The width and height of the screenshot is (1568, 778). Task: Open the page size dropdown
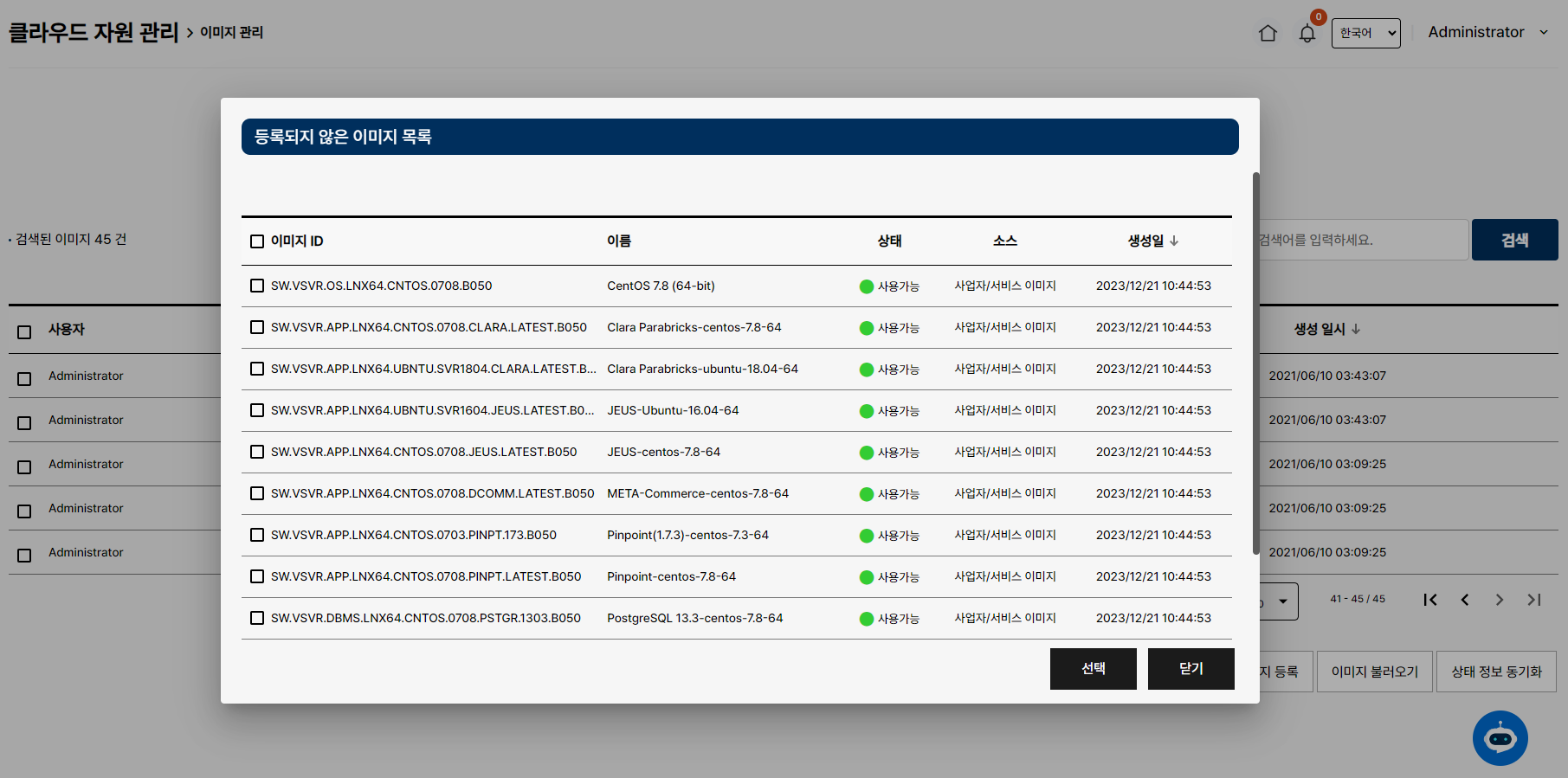pos(1280,601)
